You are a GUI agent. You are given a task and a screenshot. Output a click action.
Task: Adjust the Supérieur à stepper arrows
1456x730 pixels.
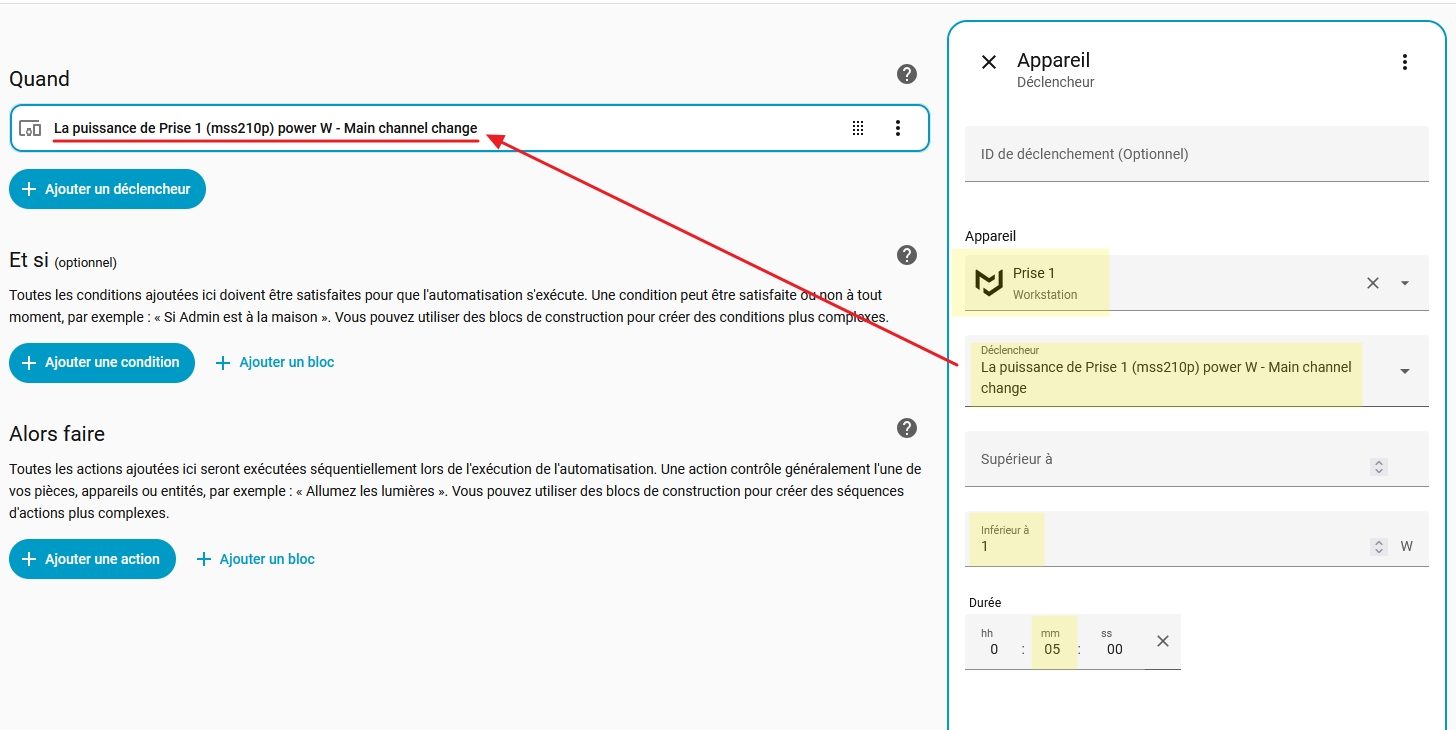(x=1379, y=467)
